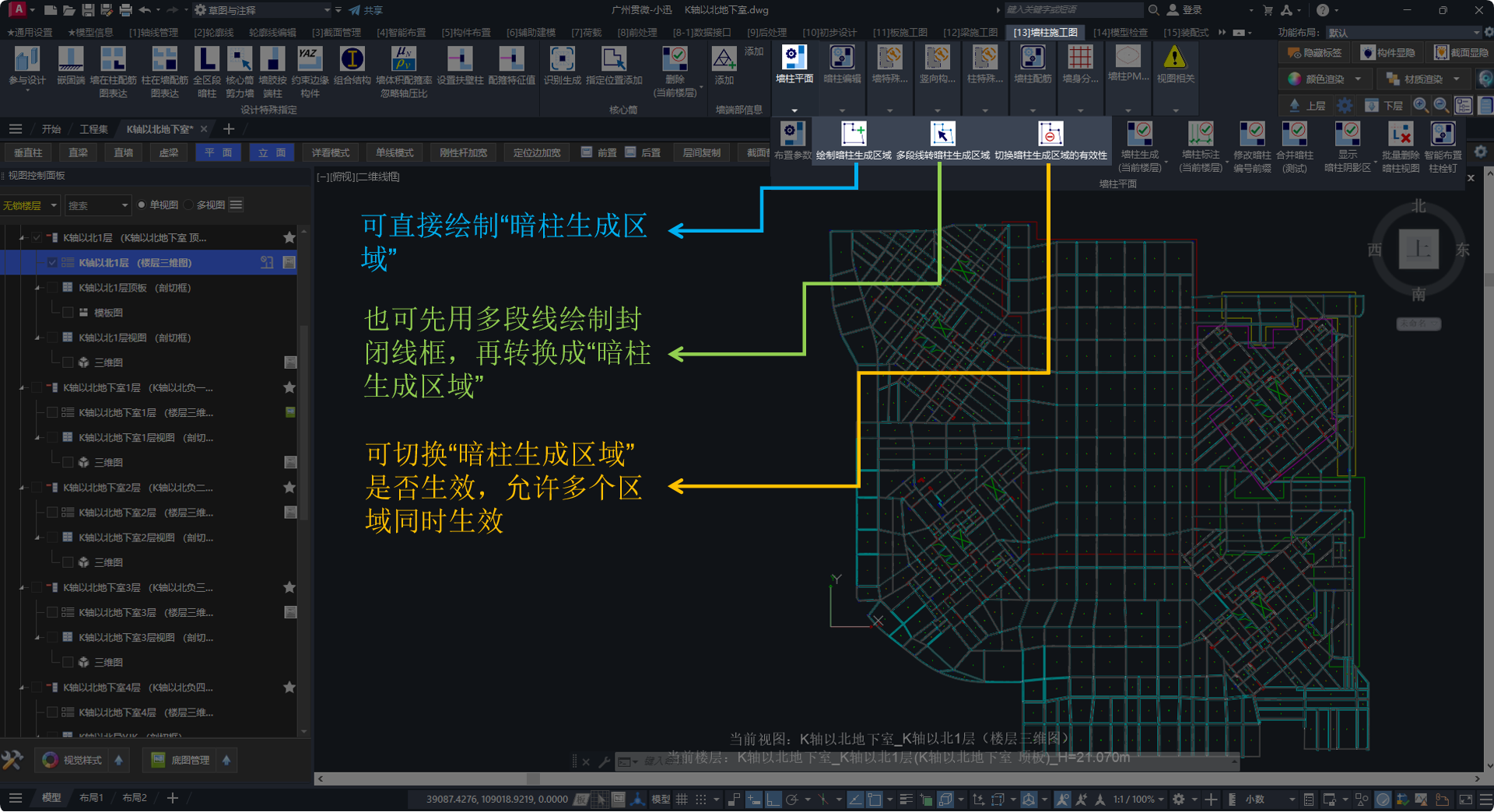Expand the 颜色渲染 dropdown arrow
The width and height of the screenshot is (1494, 812).
tap(1358, 79)
